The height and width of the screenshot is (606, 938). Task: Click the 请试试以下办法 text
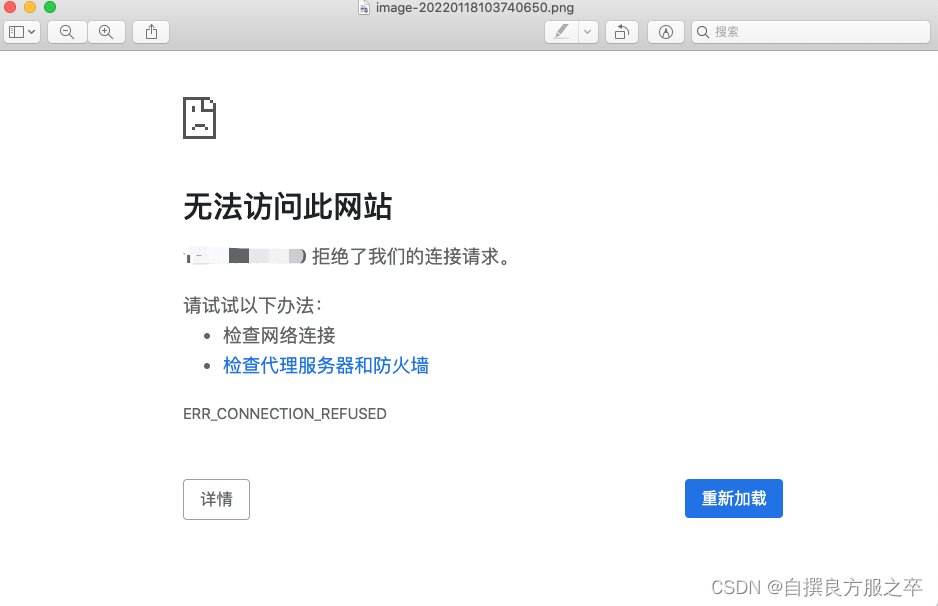point(252,306)
